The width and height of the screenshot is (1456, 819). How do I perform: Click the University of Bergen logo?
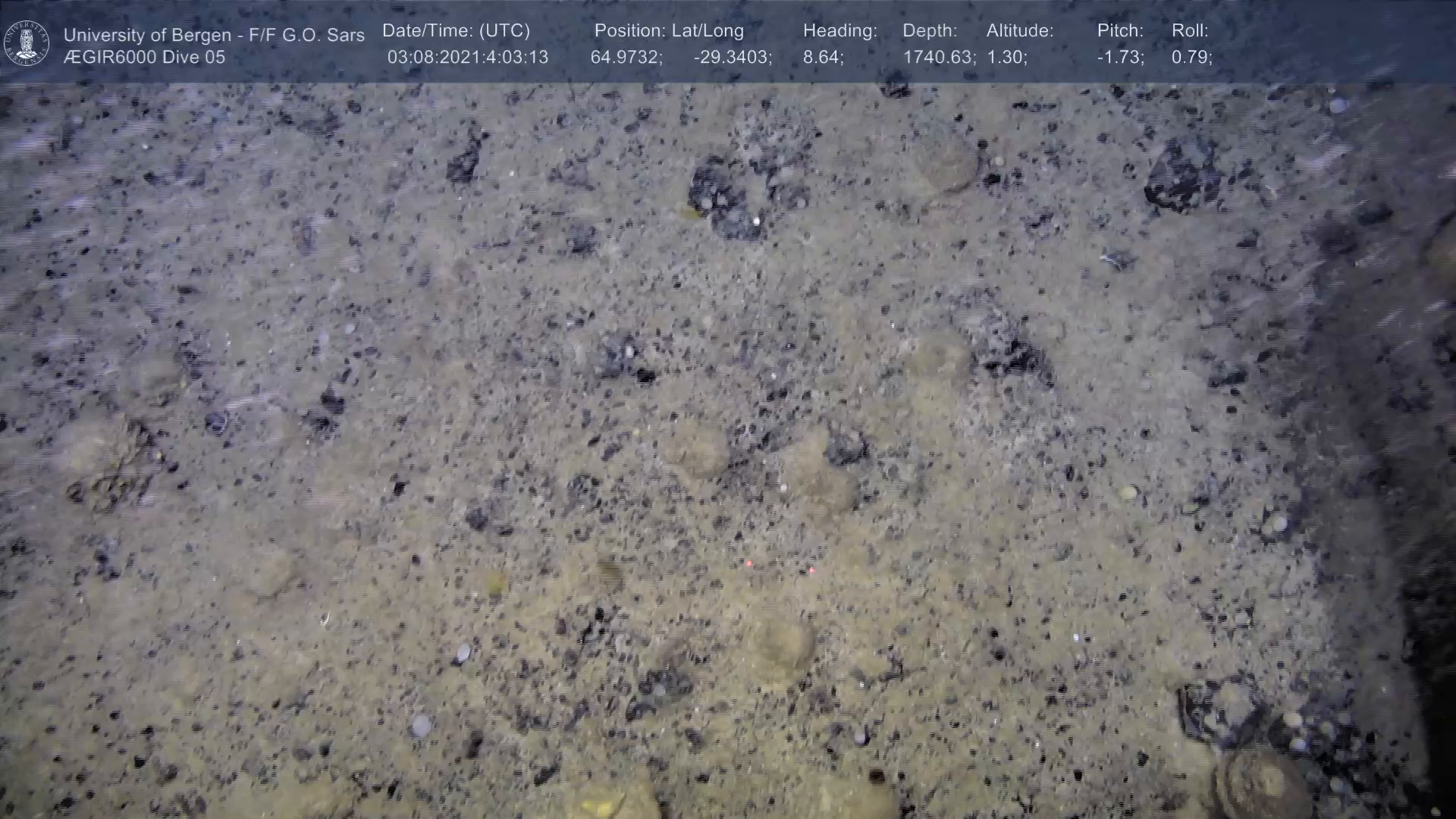click(x=27, y=43)
